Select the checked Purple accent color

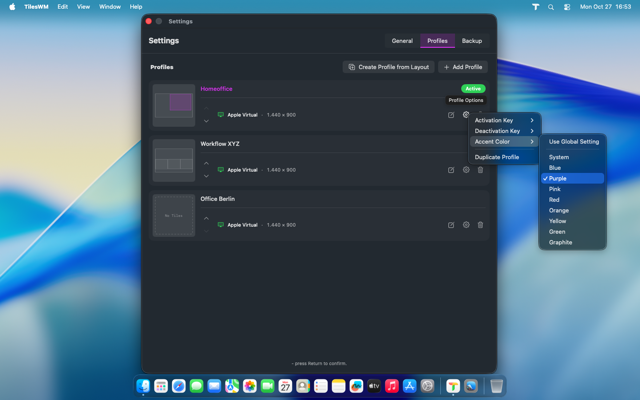(x=572, y=178)
